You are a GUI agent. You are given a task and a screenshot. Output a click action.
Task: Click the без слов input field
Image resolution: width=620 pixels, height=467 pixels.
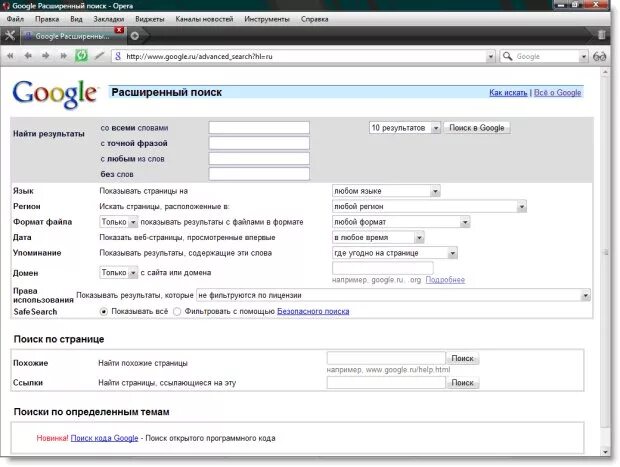(x=259, y=174)
